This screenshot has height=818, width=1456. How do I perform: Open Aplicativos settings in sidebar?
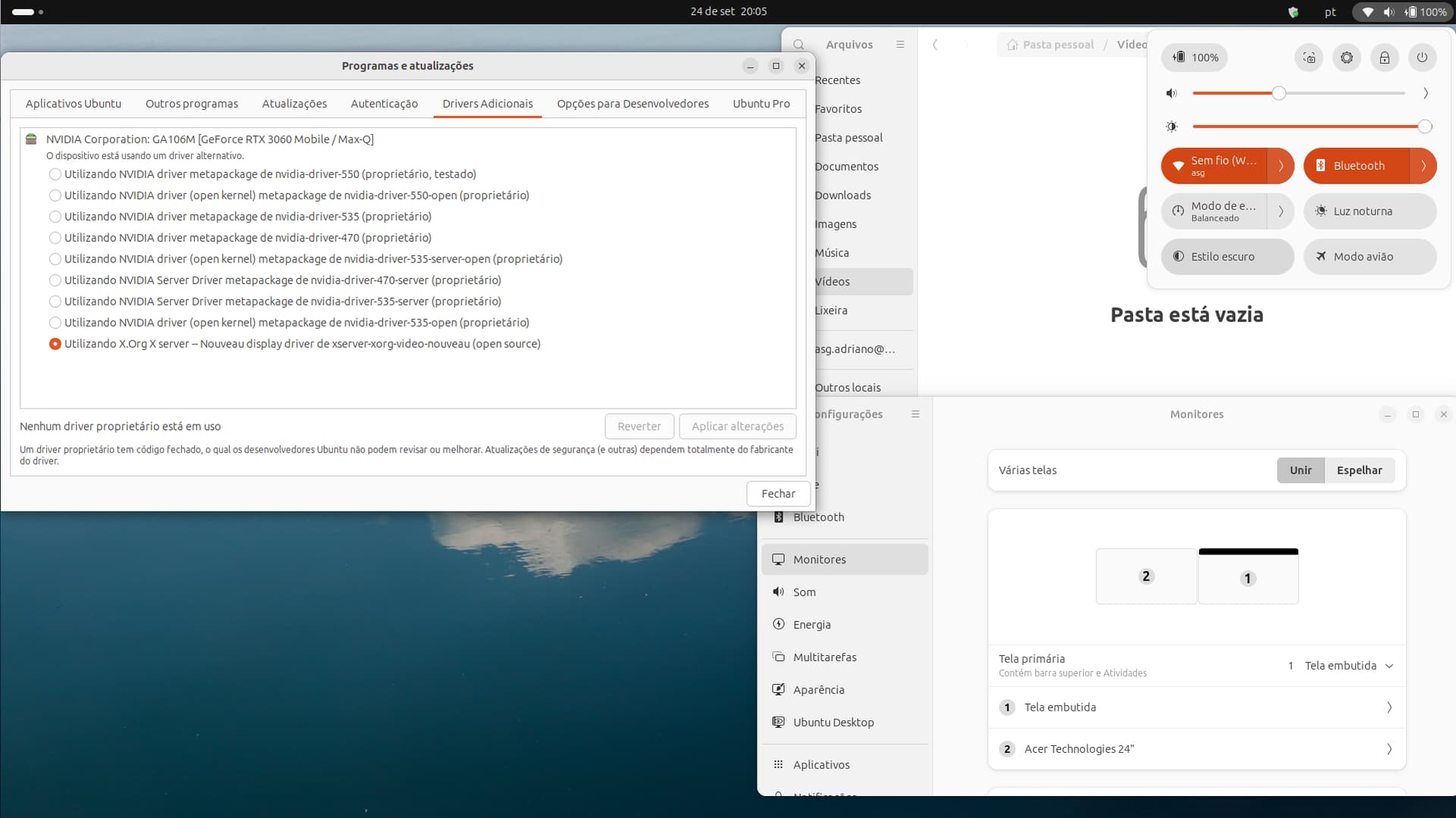click(x=845, y=765)
